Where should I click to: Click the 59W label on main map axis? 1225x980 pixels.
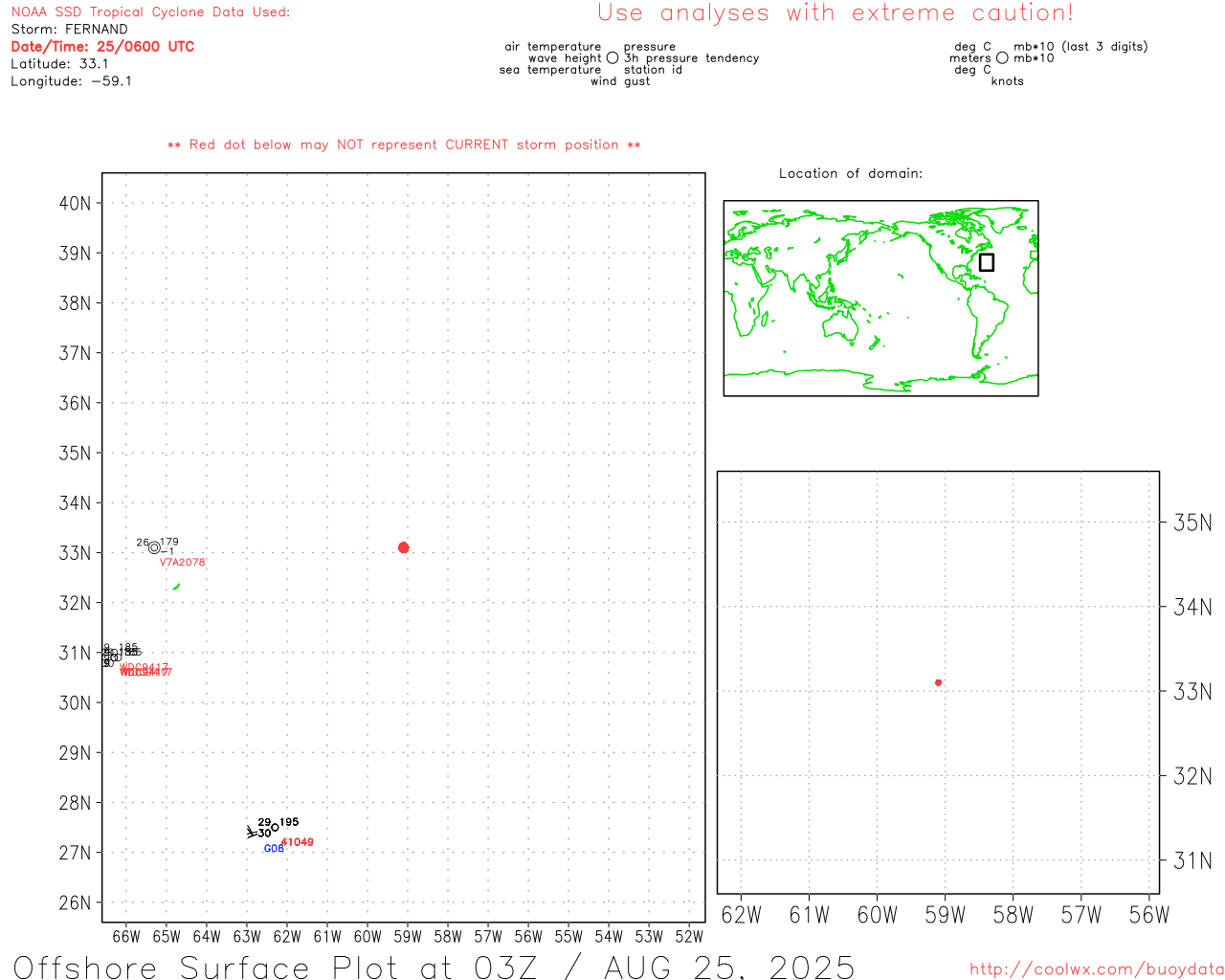point(408,937)
